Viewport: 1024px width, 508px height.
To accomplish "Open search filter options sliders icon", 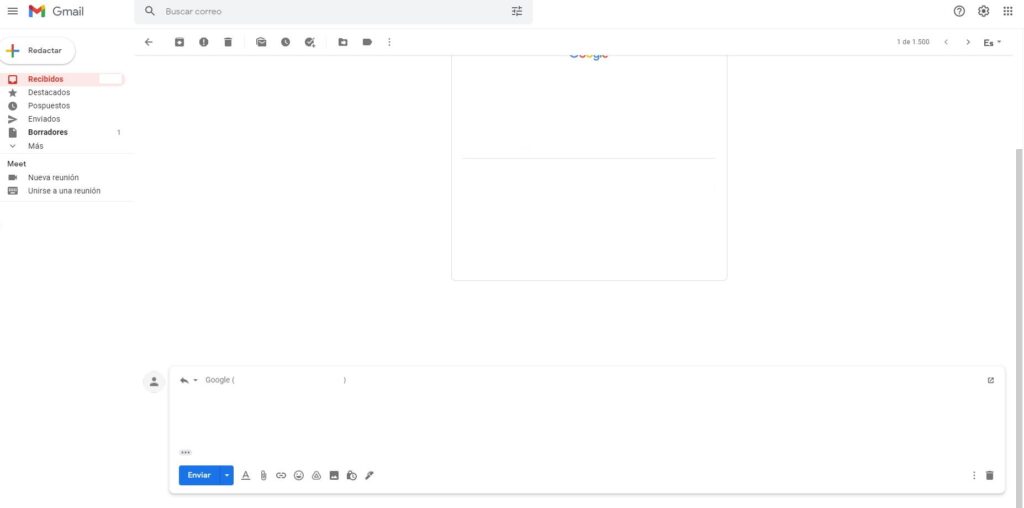I will point(517,11).
